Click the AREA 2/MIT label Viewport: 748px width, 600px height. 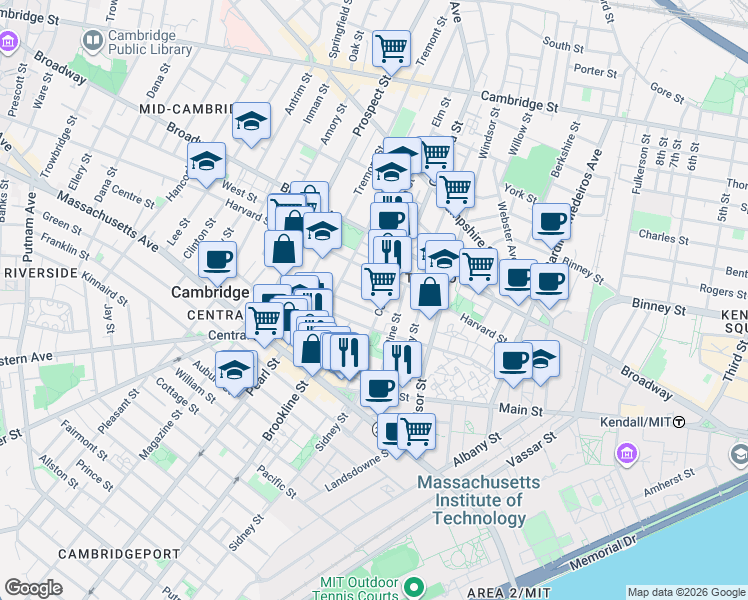tap(508, 593)
